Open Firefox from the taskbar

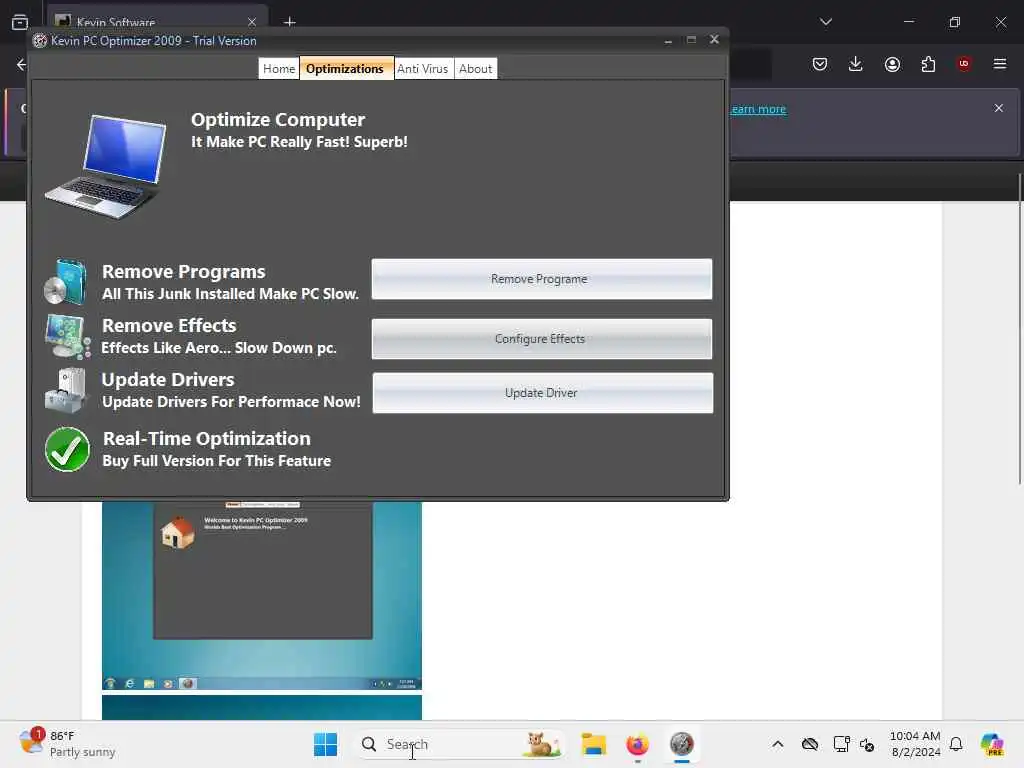pos(637,744)
